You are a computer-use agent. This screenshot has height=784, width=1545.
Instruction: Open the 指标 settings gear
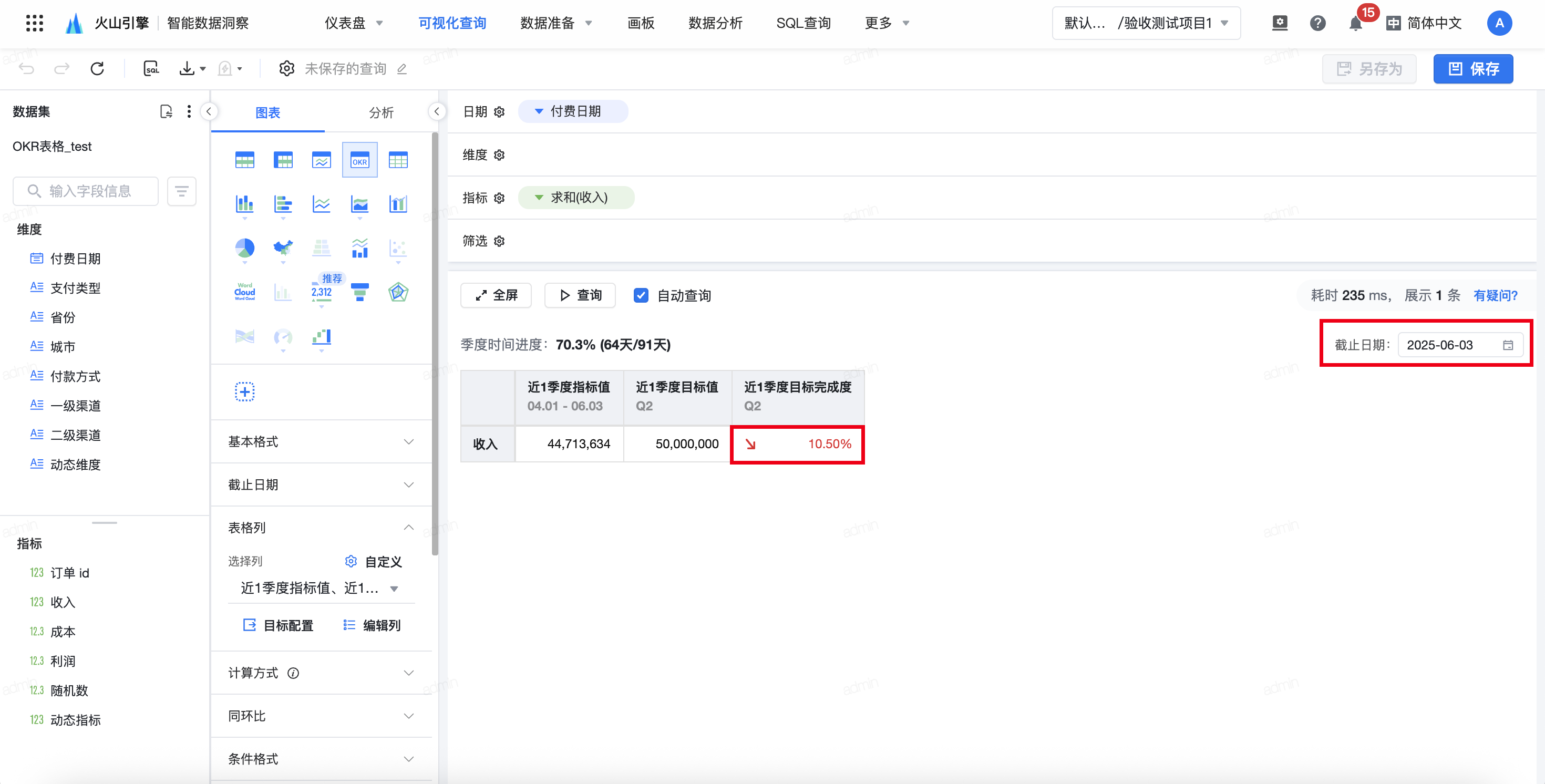[x=499, y=198]
